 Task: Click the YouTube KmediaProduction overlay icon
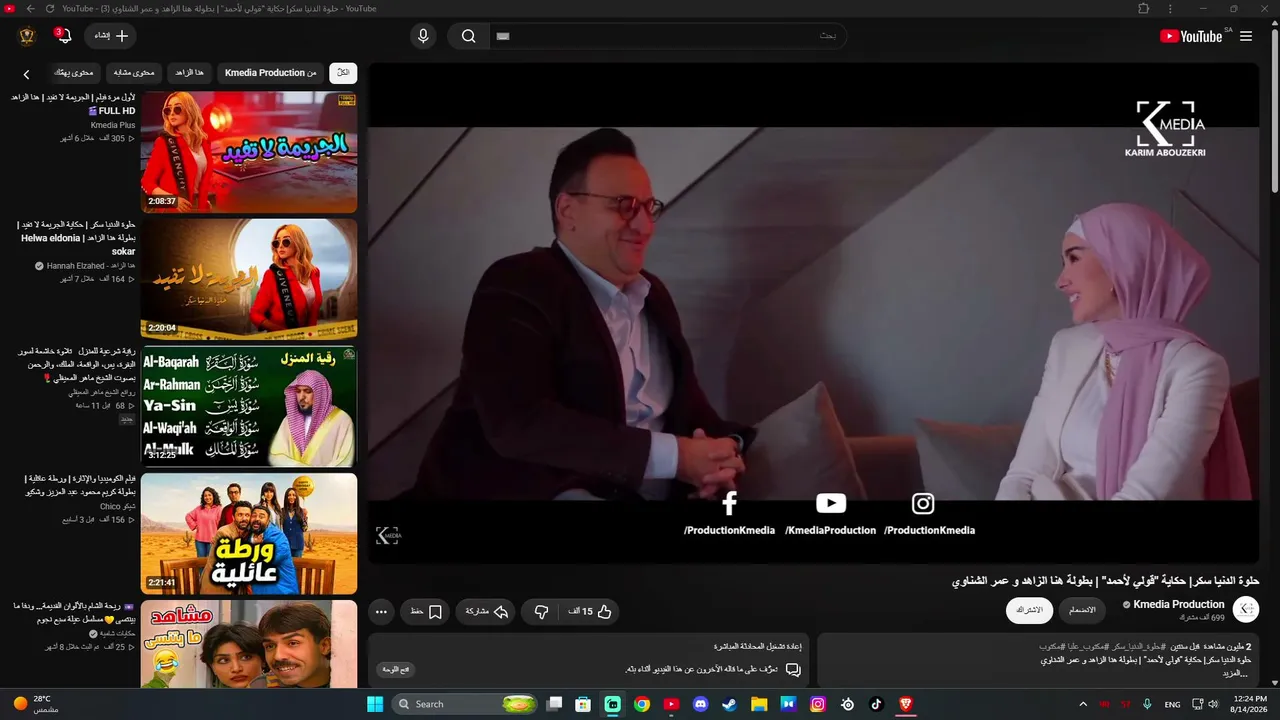click(830, 503)
